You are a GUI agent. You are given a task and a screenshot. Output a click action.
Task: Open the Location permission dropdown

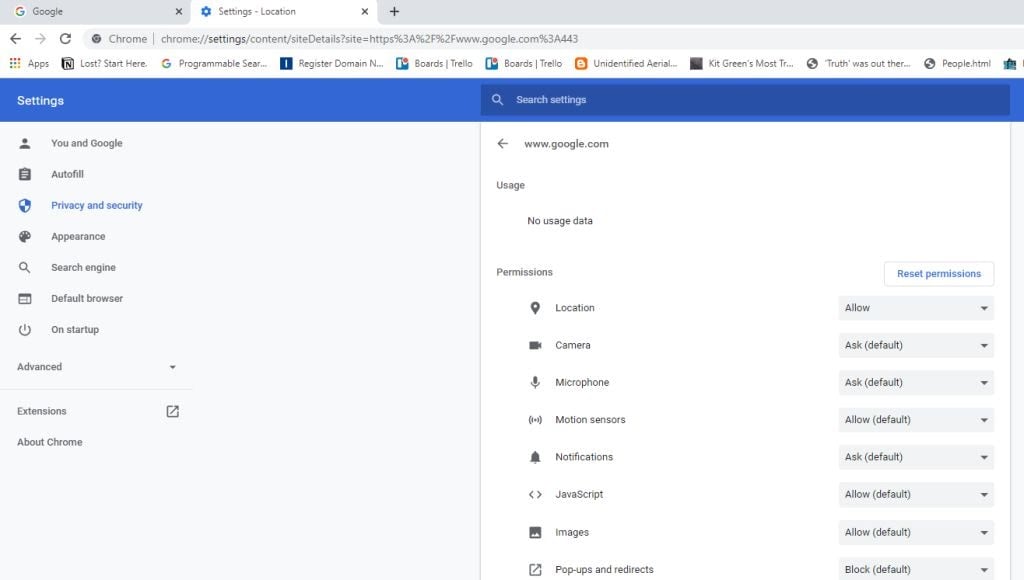(x=916, y=308)
